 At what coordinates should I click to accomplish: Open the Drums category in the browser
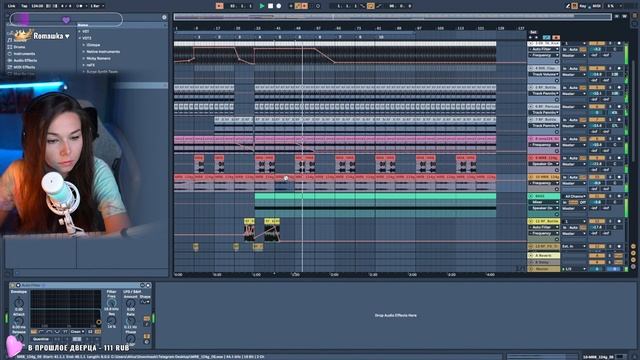pos(19,47)
